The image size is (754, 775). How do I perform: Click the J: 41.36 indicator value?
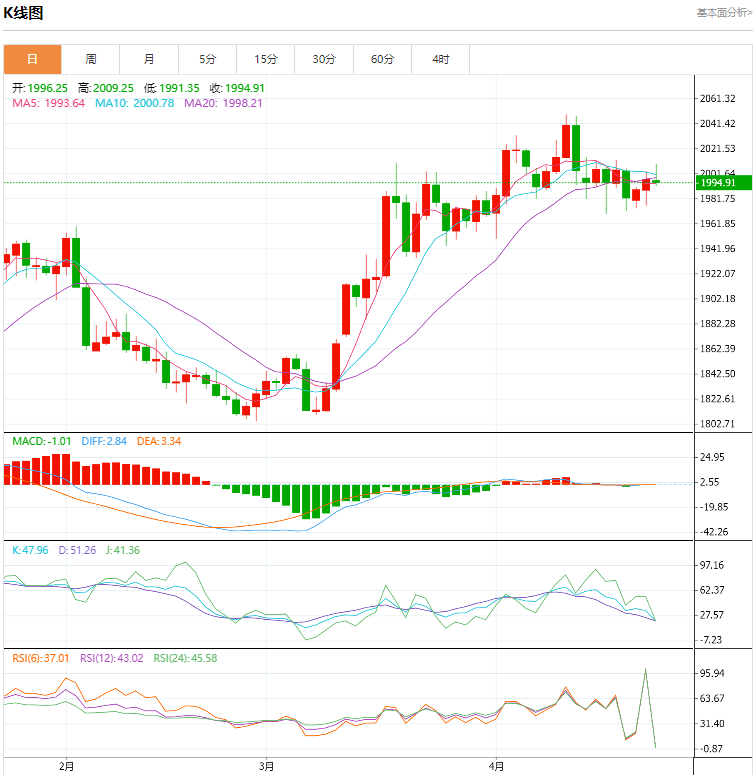(x=123, y=550)
